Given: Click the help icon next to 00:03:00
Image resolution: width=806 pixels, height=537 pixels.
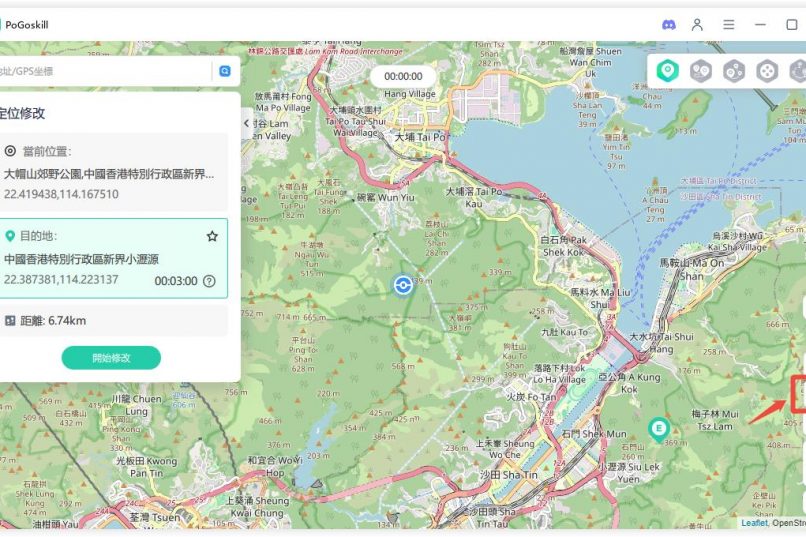Looking at the screenshot, I should pos(209,281).
